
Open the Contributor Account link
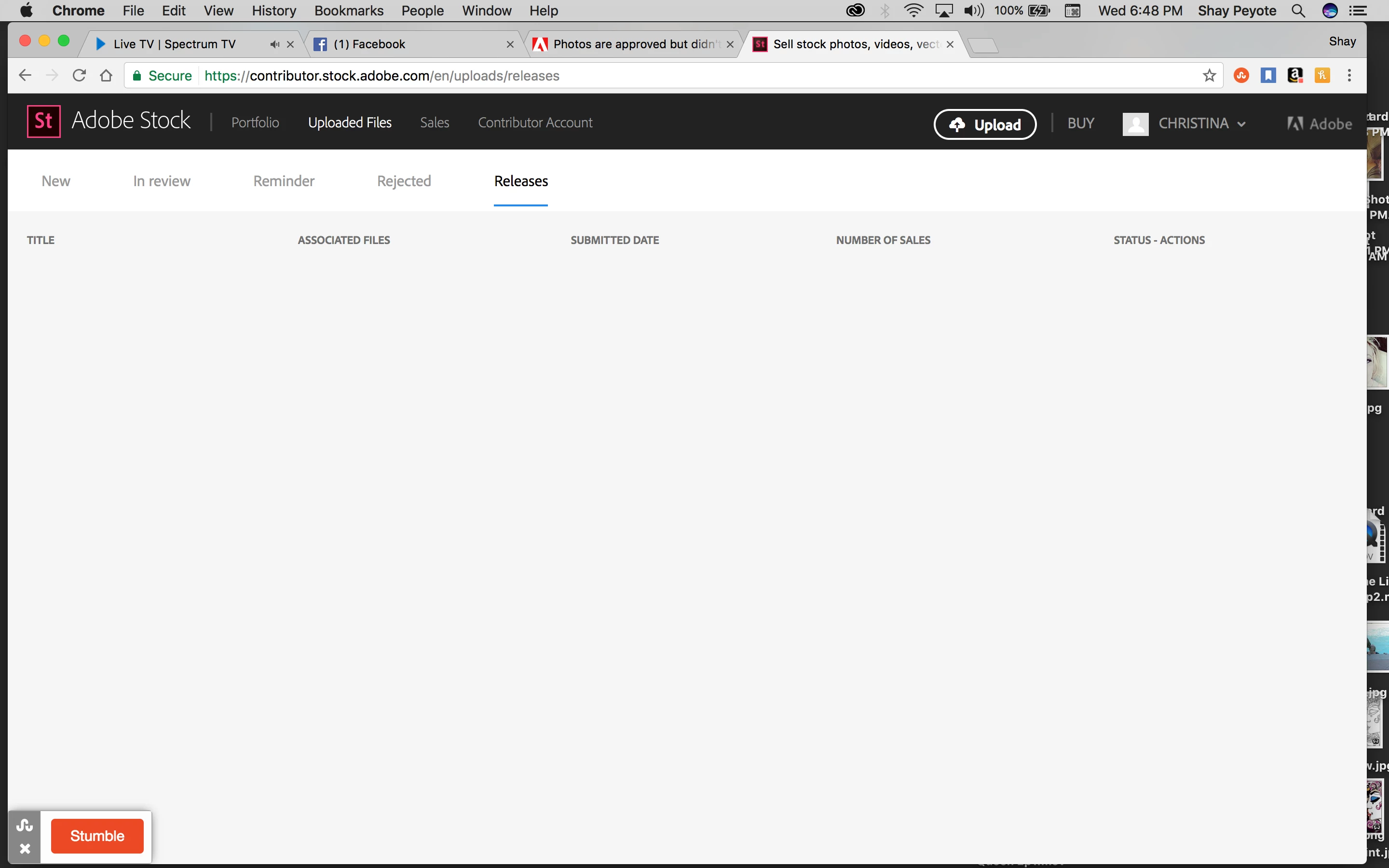tap(535, 123)
